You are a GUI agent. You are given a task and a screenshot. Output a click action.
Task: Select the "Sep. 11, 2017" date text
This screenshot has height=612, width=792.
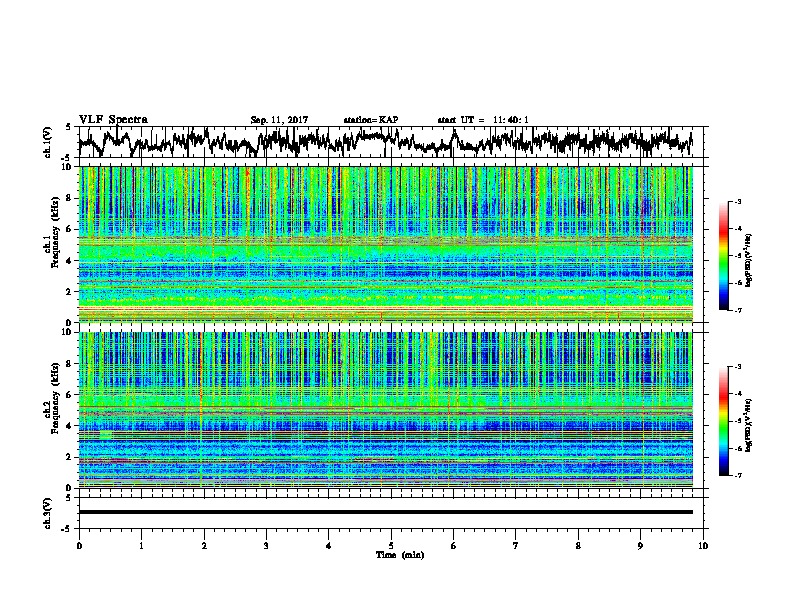pos(279,120)
